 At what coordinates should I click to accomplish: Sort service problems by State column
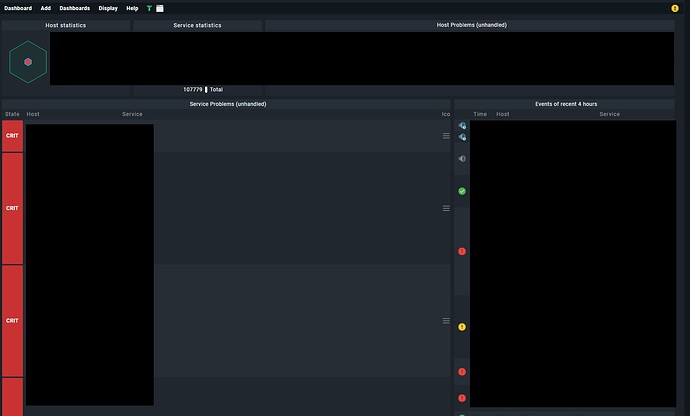12,114
